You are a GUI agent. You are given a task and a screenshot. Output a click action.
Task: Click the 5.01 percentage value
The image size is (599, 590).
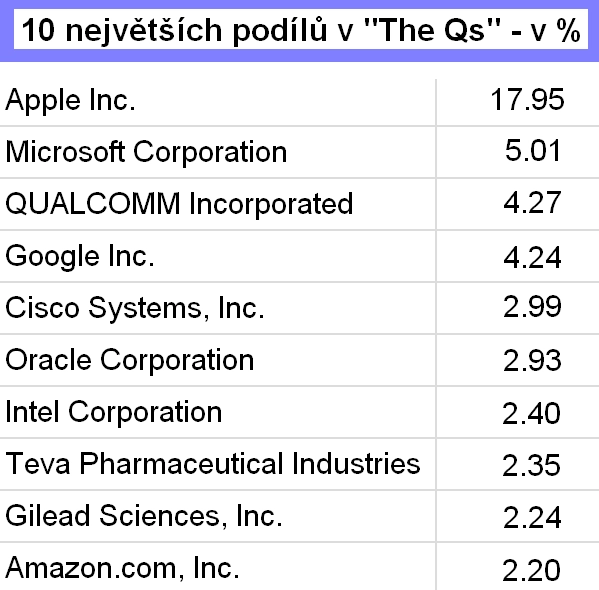point(533,150)
